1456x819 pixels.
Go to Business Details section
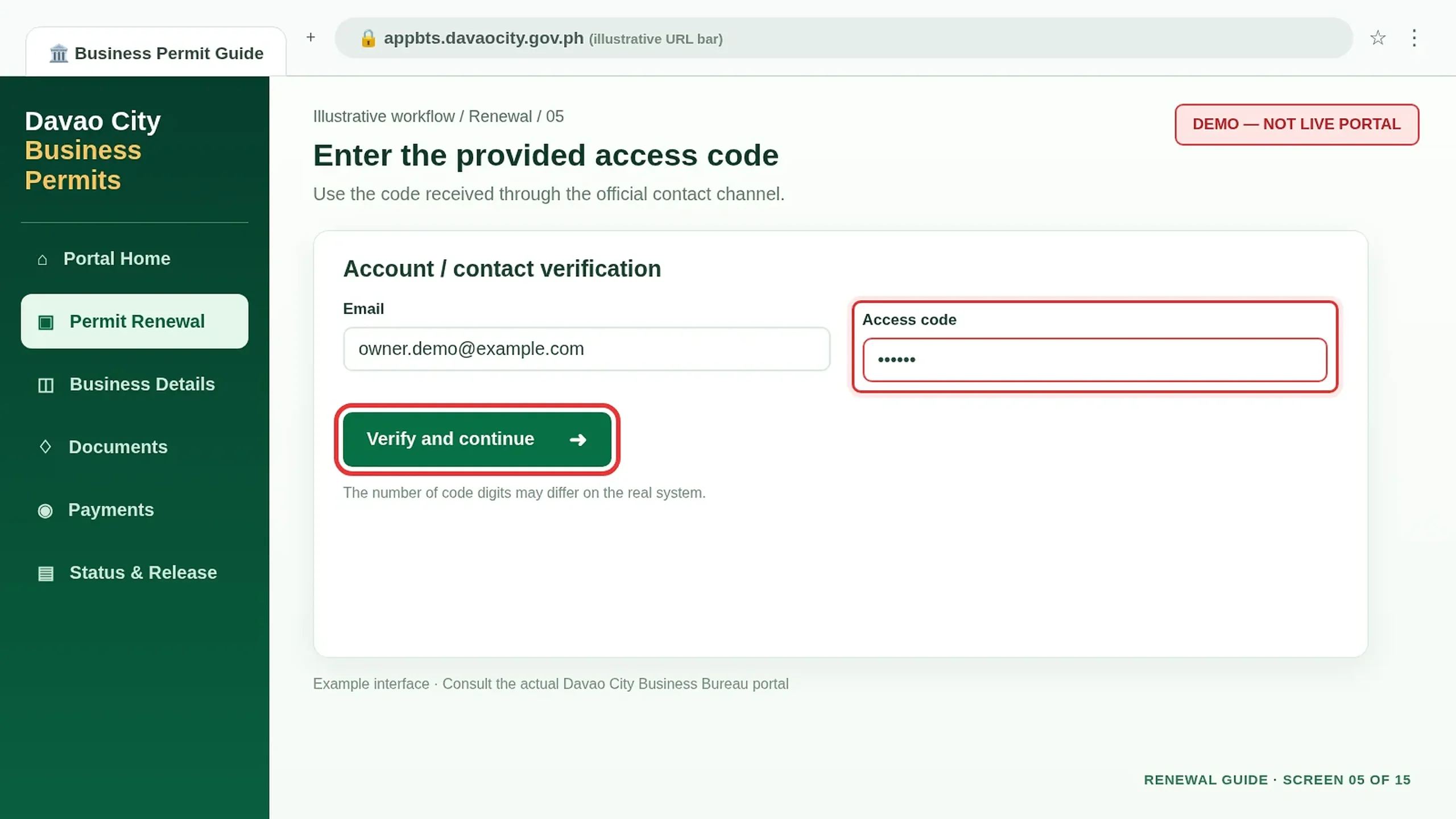pos(134,384)
